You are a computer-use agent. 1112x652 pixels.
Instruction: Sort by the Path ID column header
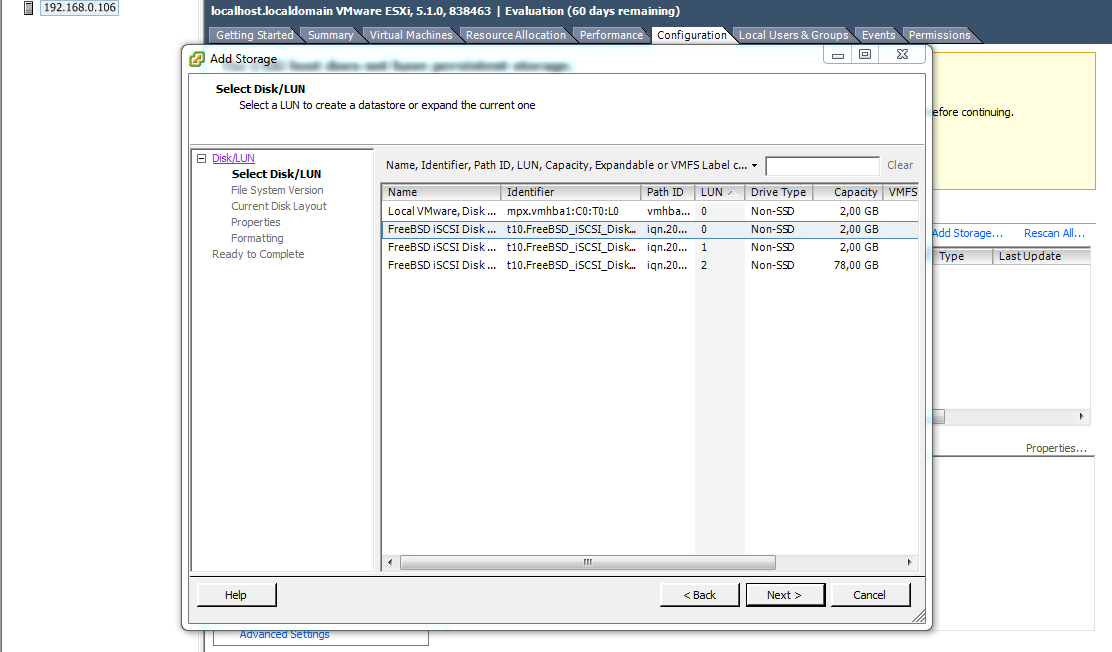pyautogui.click(x=667, y=192)
